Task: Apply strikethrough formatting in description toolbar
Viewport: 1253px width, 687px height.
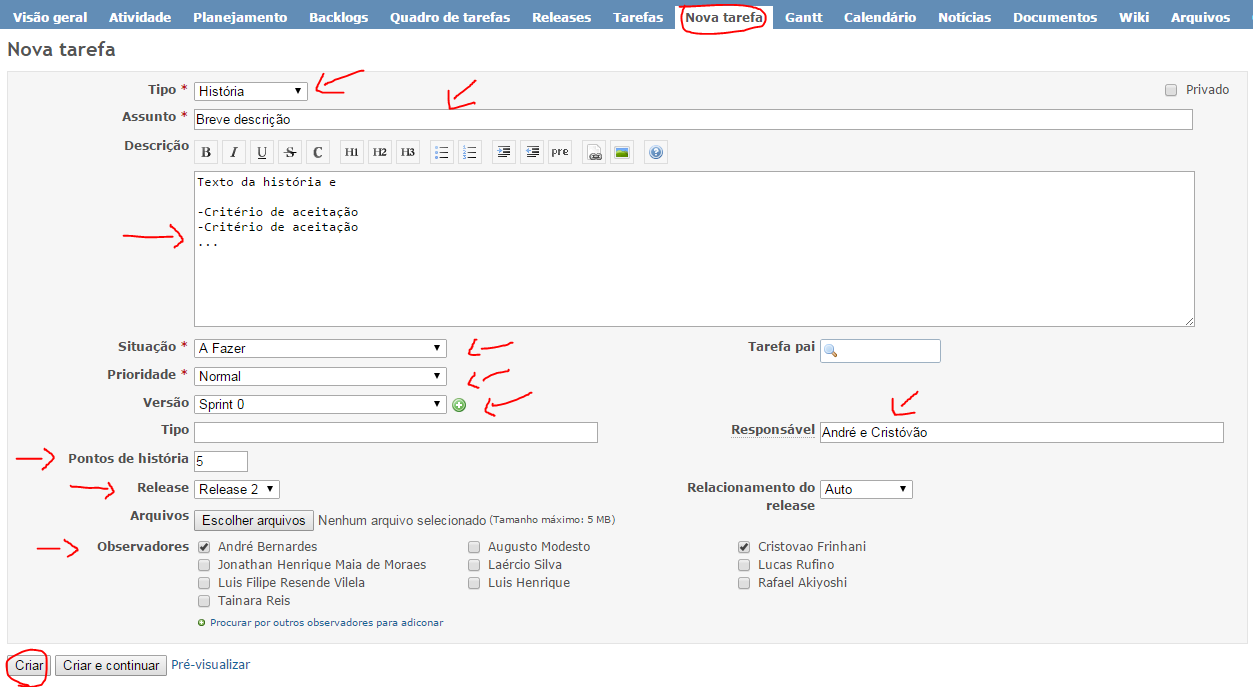Action: point(290,152)
